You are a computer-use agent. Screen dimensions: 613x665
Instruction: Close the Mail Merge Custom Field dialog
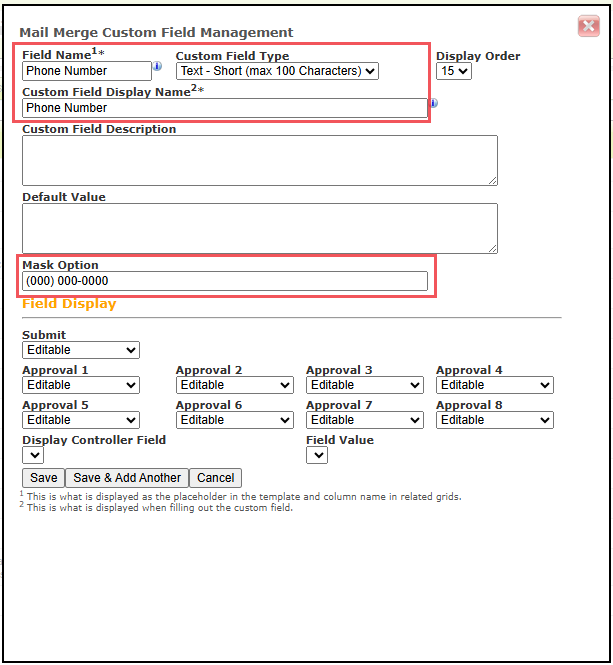coord(588,26)
